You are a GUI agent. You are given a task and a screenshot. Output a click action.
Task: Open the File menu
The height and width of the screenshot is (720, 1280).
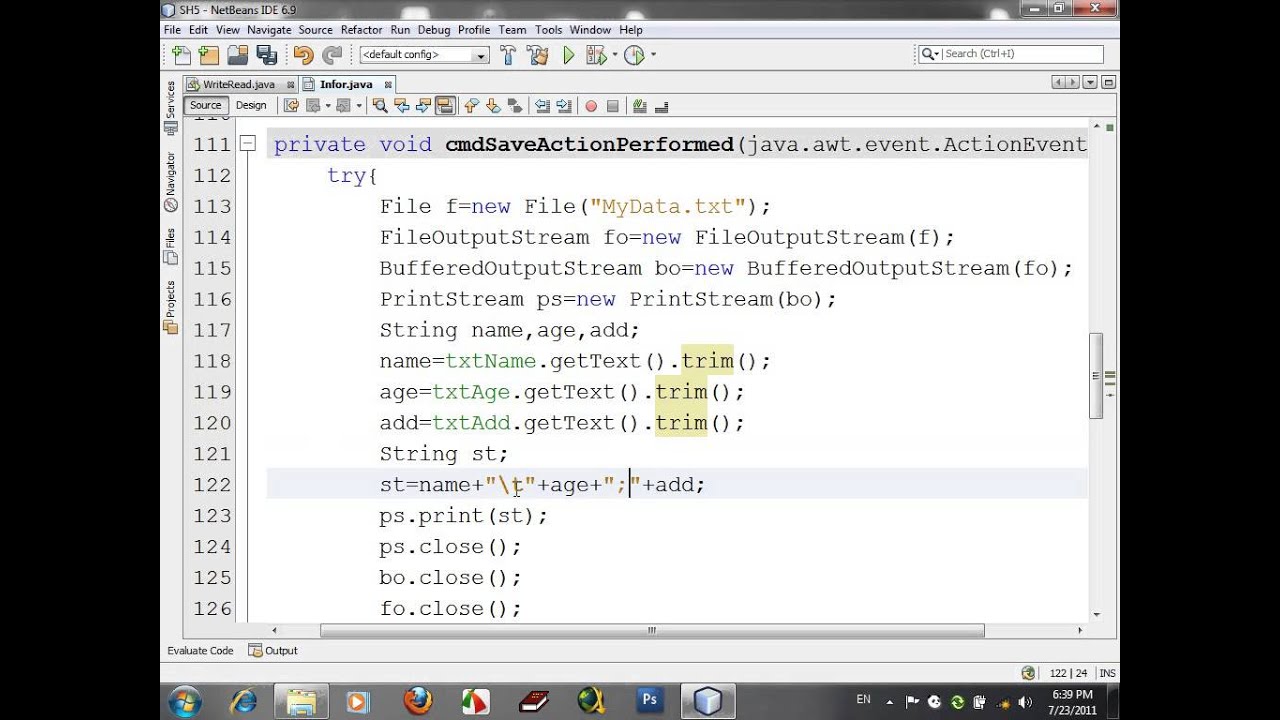[x=172, y=30]
